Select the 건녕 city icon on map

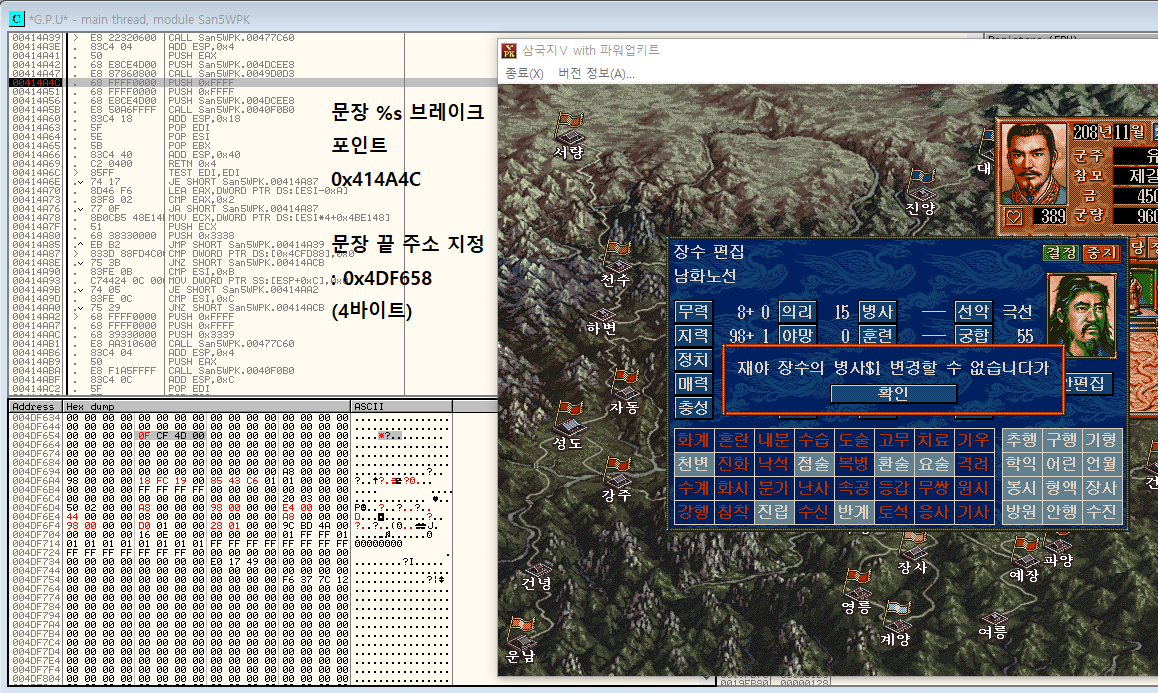click(x=538, y=570)
